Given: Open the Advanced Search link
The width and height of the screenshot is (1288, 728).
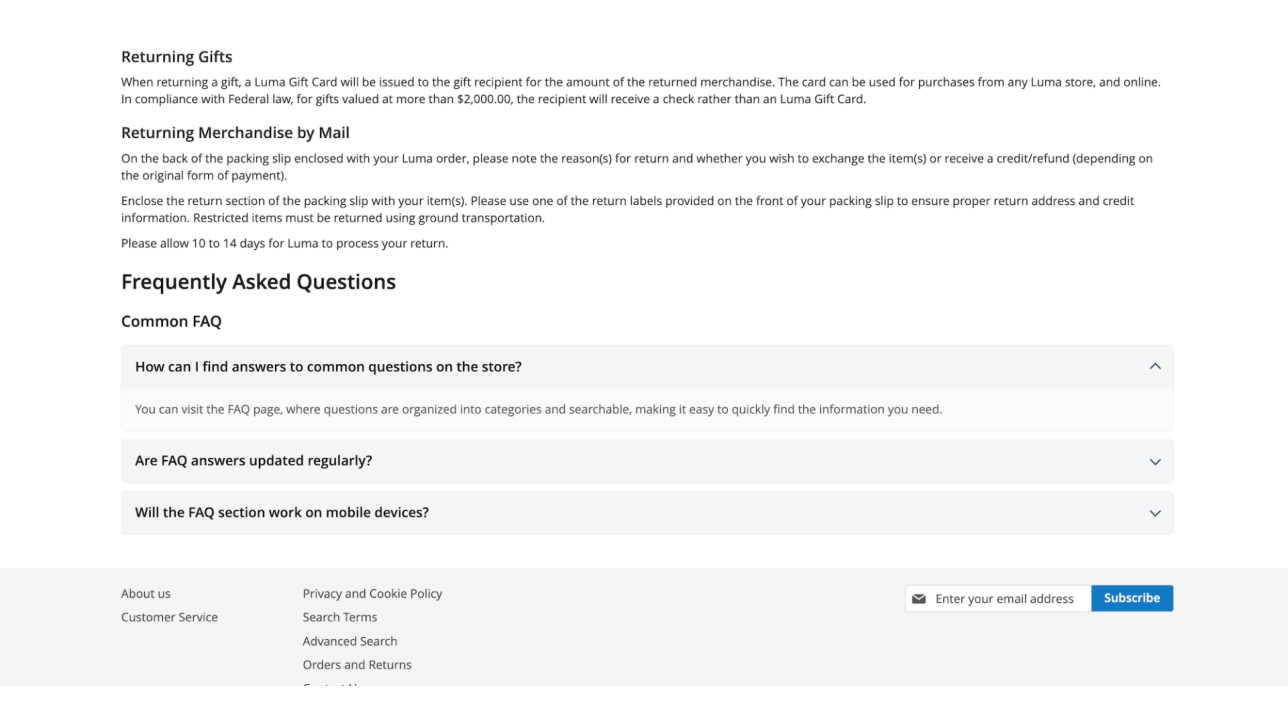Looking at the screenshot, I should [x=350, y=641].
